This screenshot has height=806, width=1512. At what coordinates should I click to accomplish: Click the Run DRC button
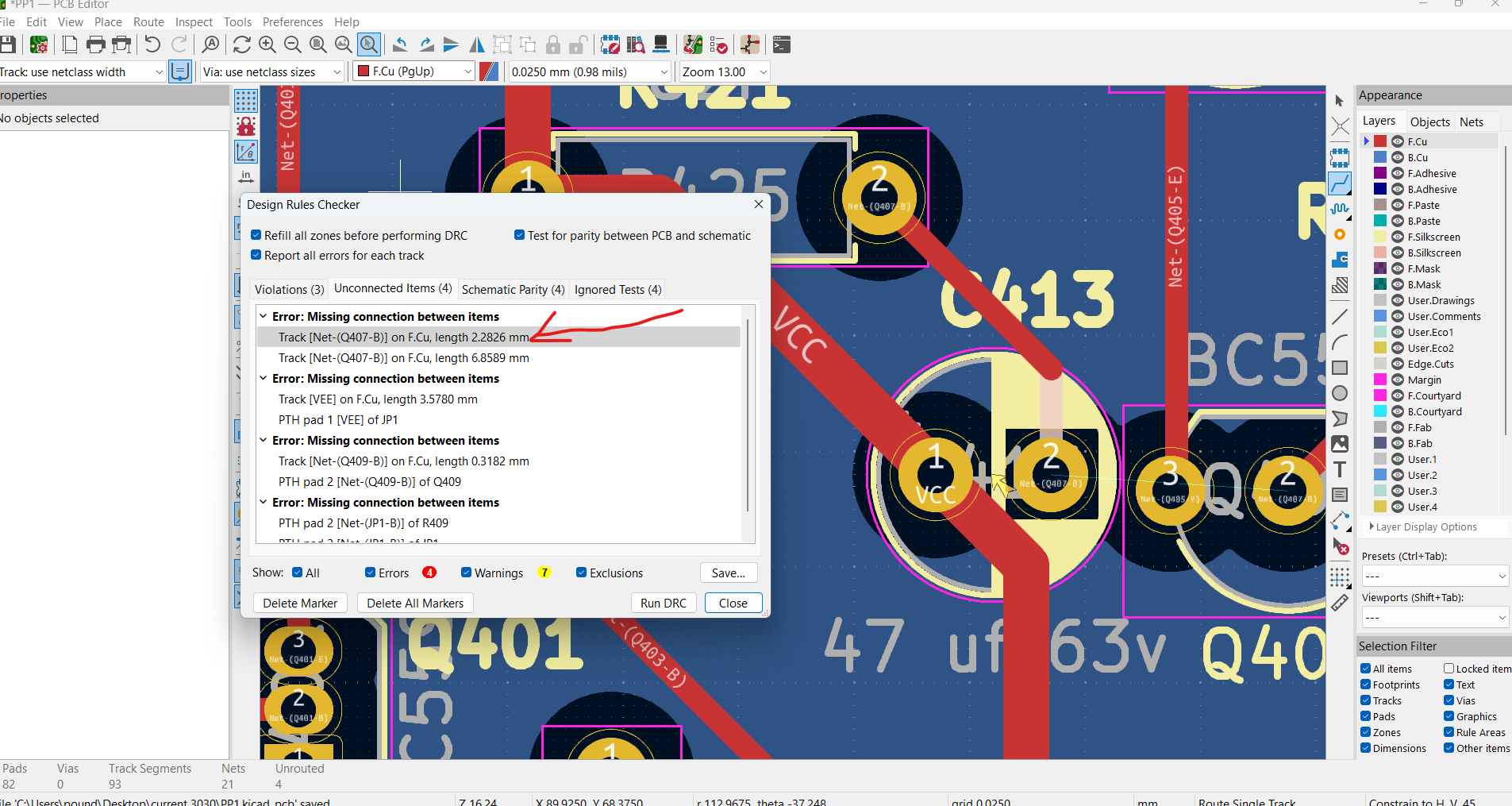coord(663,603)
